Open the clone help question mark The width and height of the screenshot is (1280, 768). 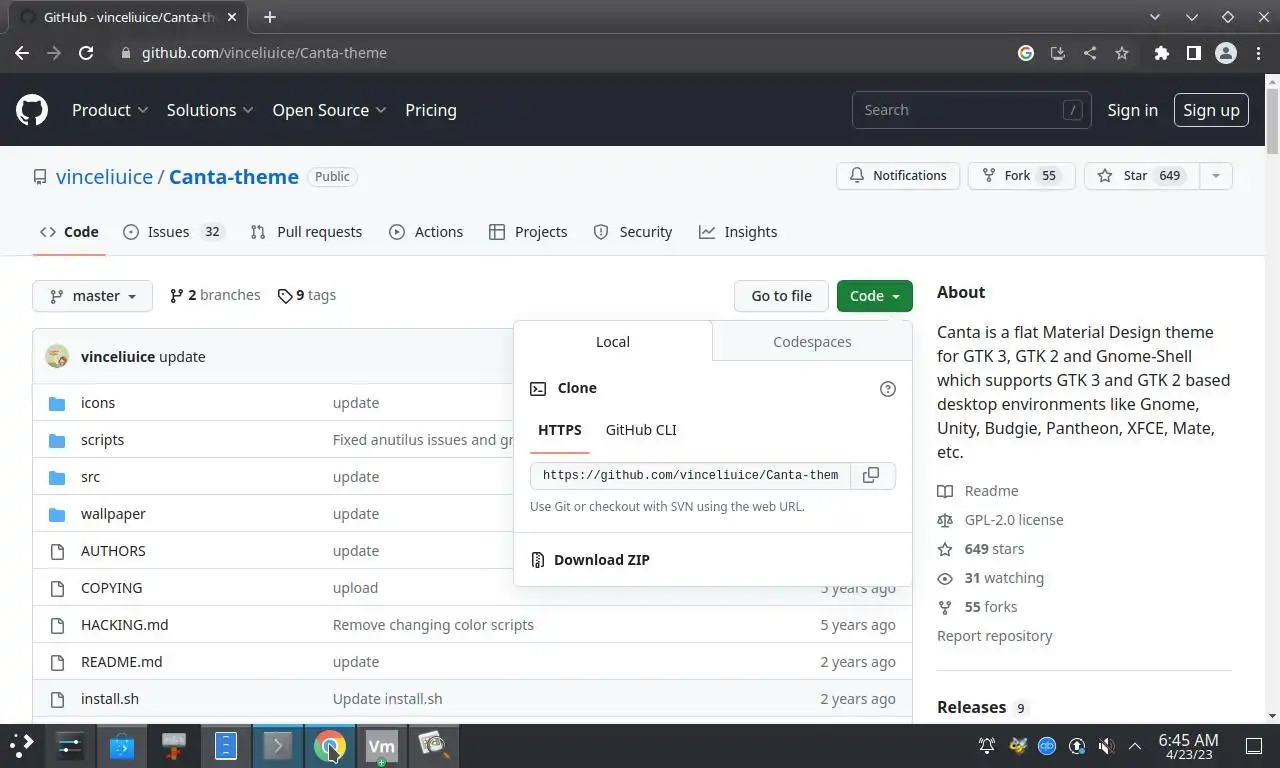coord(887,389)
